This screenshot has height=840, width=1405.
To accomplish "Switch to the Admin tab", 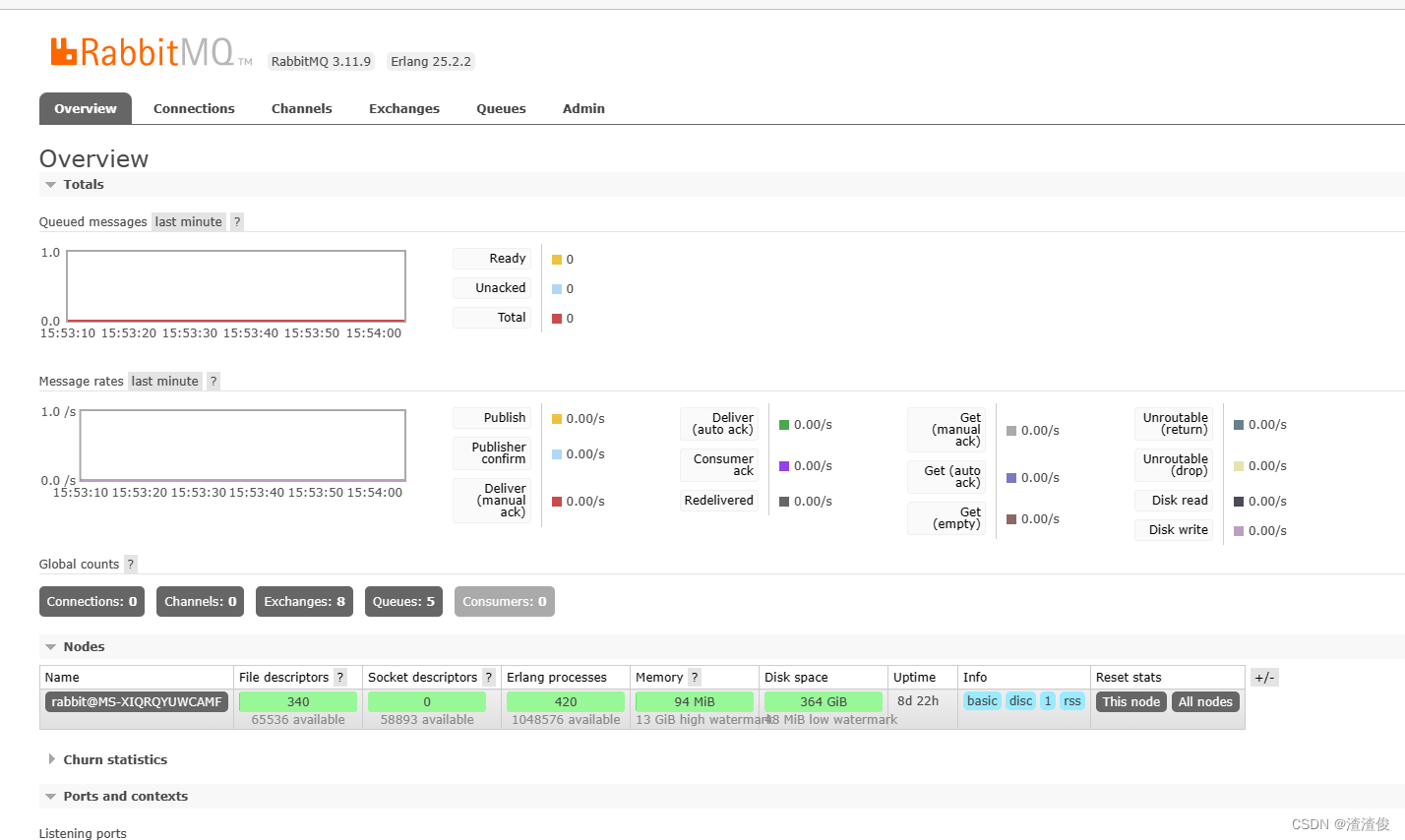I will pyautogui.click(x=583, y=109).
